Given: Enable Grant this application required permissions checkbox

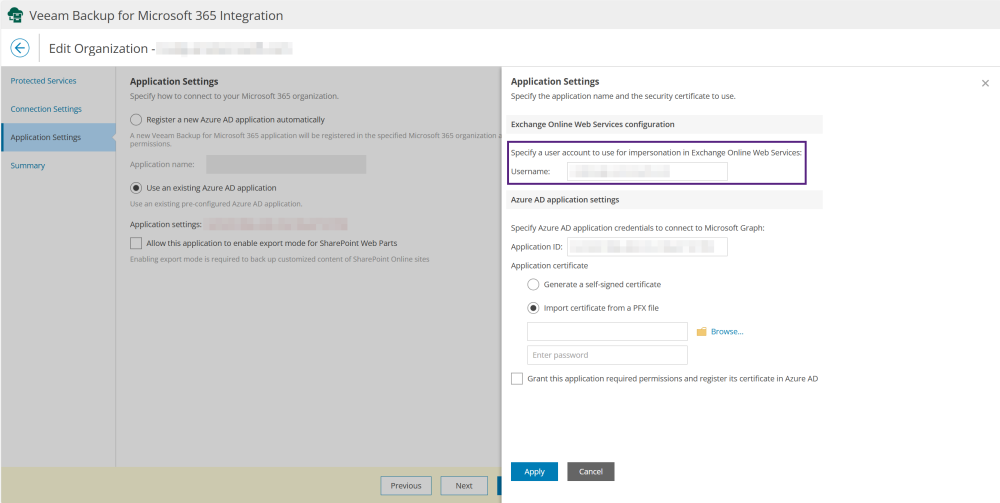Looking at the screenshot, I should point(517,379).
